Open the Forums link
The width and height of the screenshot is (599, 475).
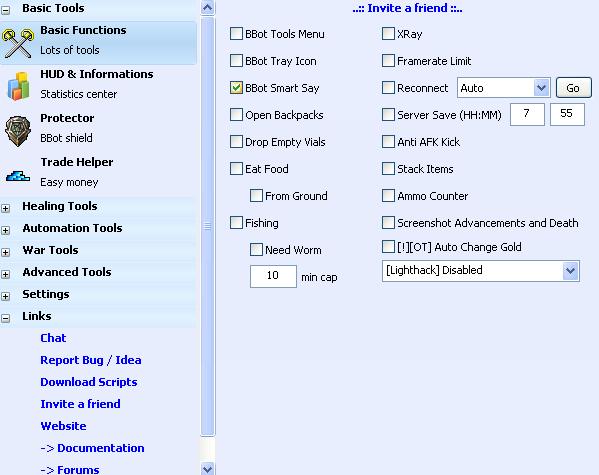click(78, 470)
